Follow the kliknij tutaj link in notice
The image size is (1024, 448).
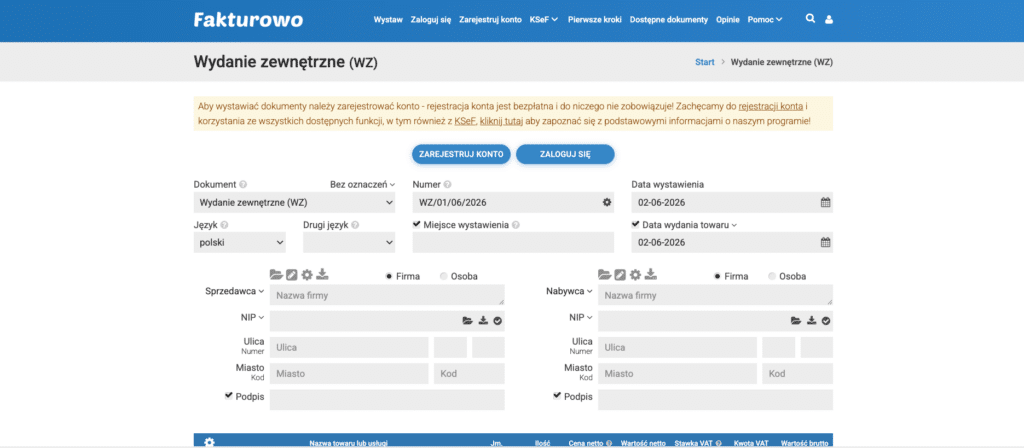(x=502, y=121)
